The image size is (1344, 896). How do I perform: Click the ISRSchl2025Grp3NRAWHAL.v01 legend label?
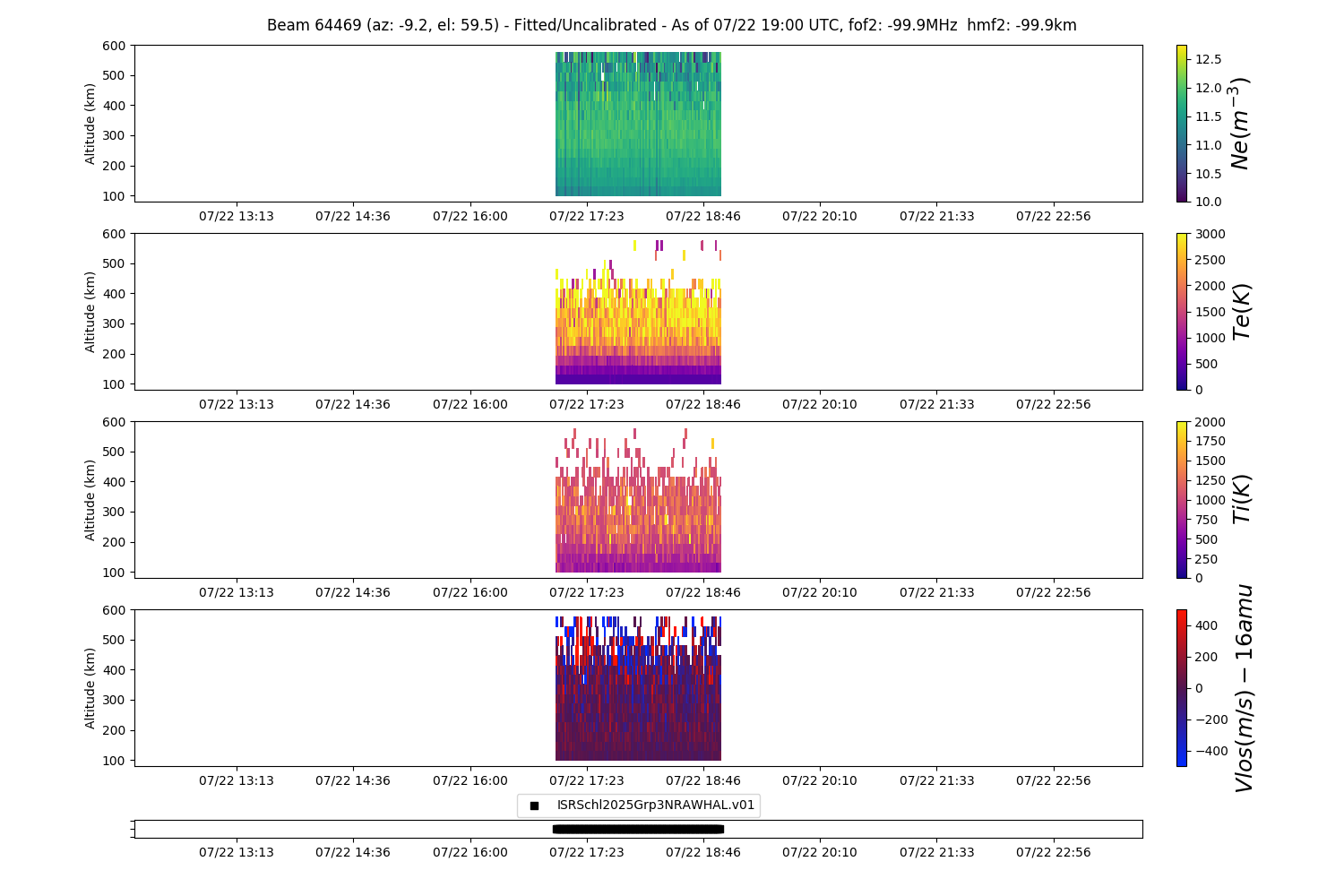[655, 806]
